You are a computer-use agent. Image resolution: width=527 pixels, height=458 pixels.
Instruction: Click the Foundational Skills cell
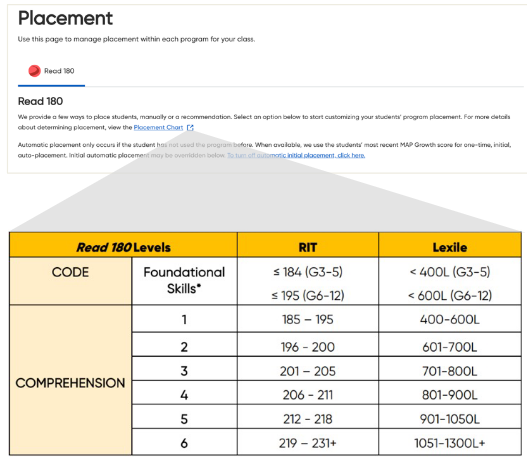point(185,281)
